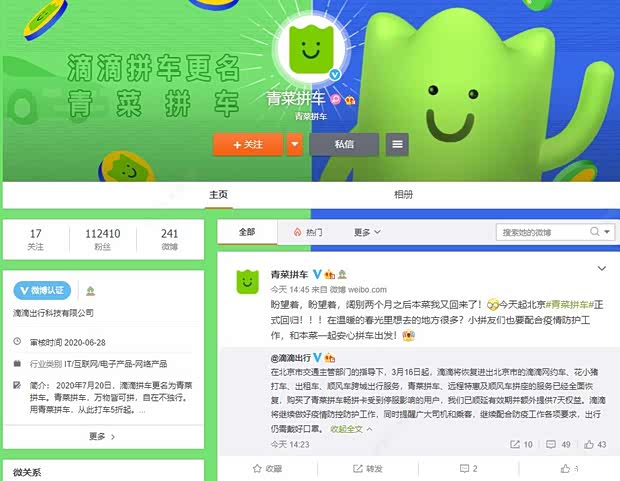Screen dimensions: 620x481
Task: Open the hamburger menu next to 私信
Action: pyautogui.click(x=397, y=144)
